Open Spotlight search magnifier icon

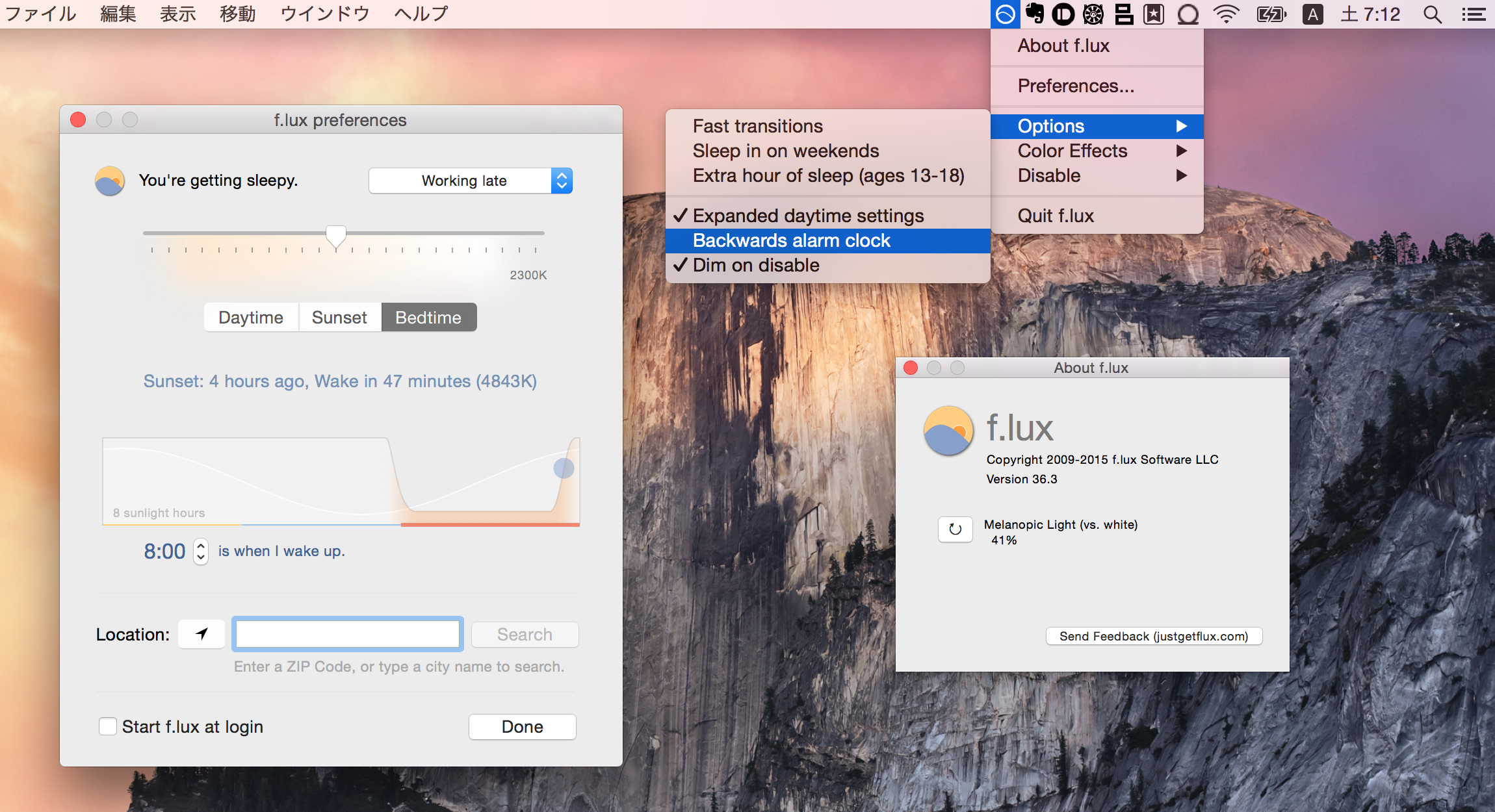click(1432, 14)
